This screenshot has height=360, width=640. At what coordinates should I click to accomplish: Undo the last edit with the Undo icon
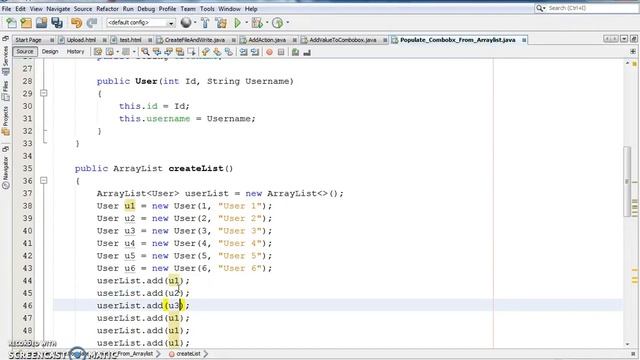[x=76, y=23]
